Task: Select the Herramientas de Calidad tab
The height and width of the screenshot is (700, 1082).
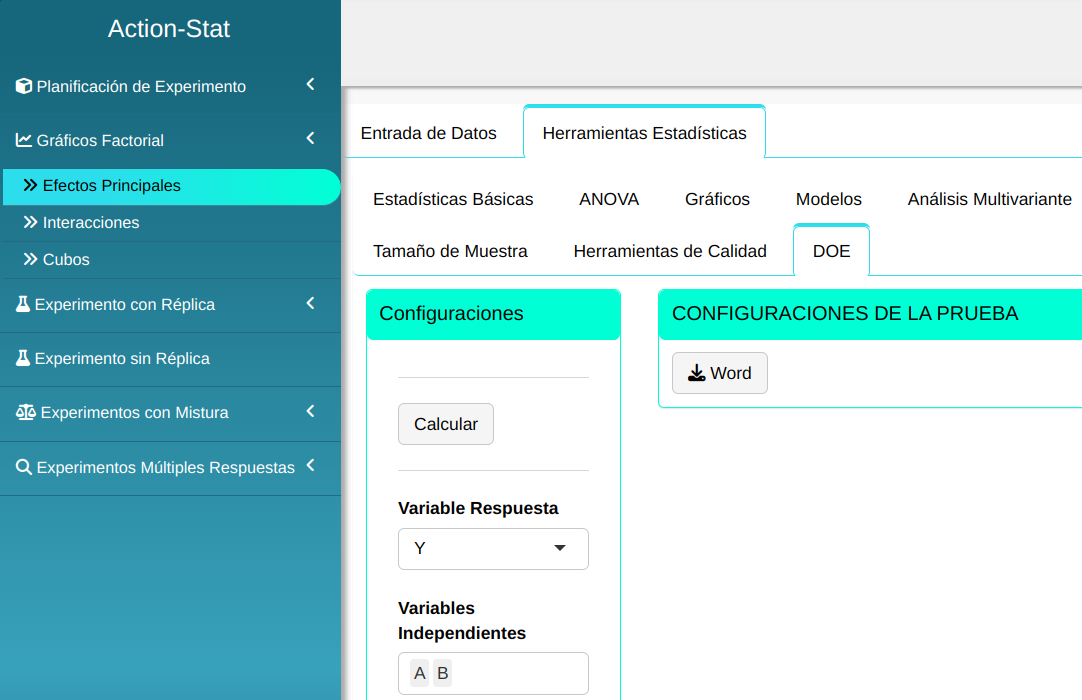Action: point(670,251)
